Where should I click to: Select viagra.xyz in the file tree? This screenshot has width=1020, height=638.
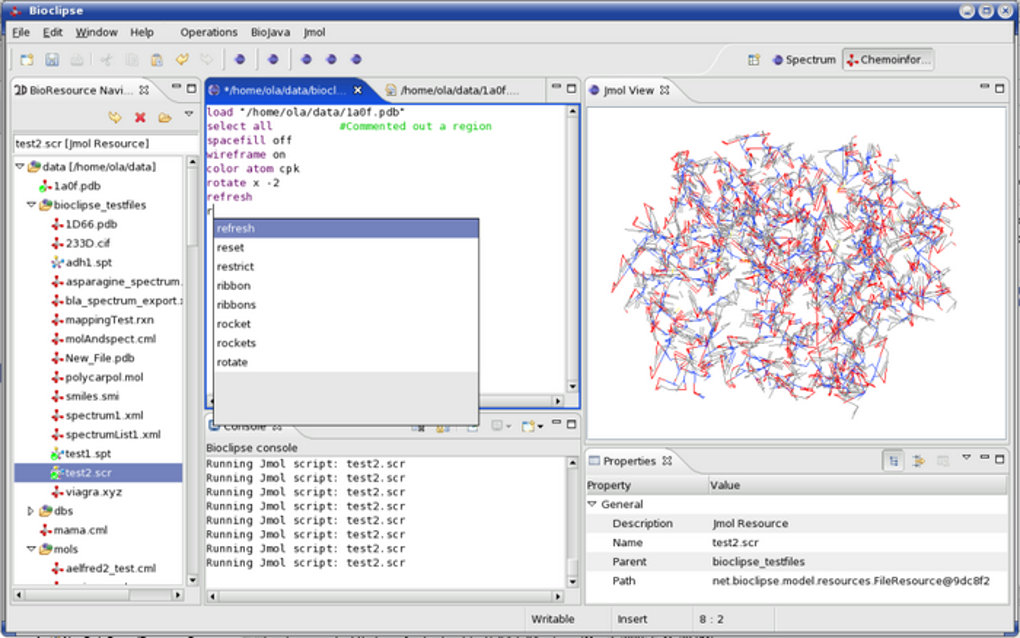point(93,492)
